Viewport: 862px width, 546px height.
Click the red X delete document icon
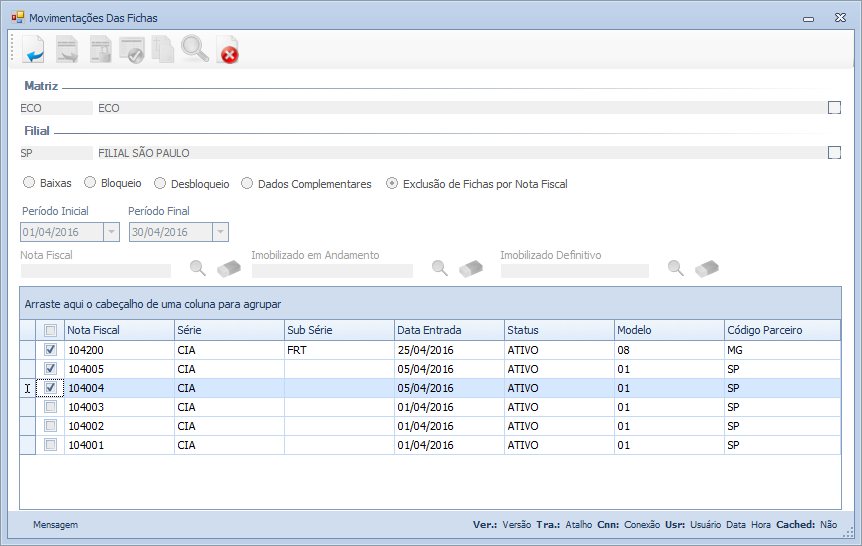[x=228, y=49]
